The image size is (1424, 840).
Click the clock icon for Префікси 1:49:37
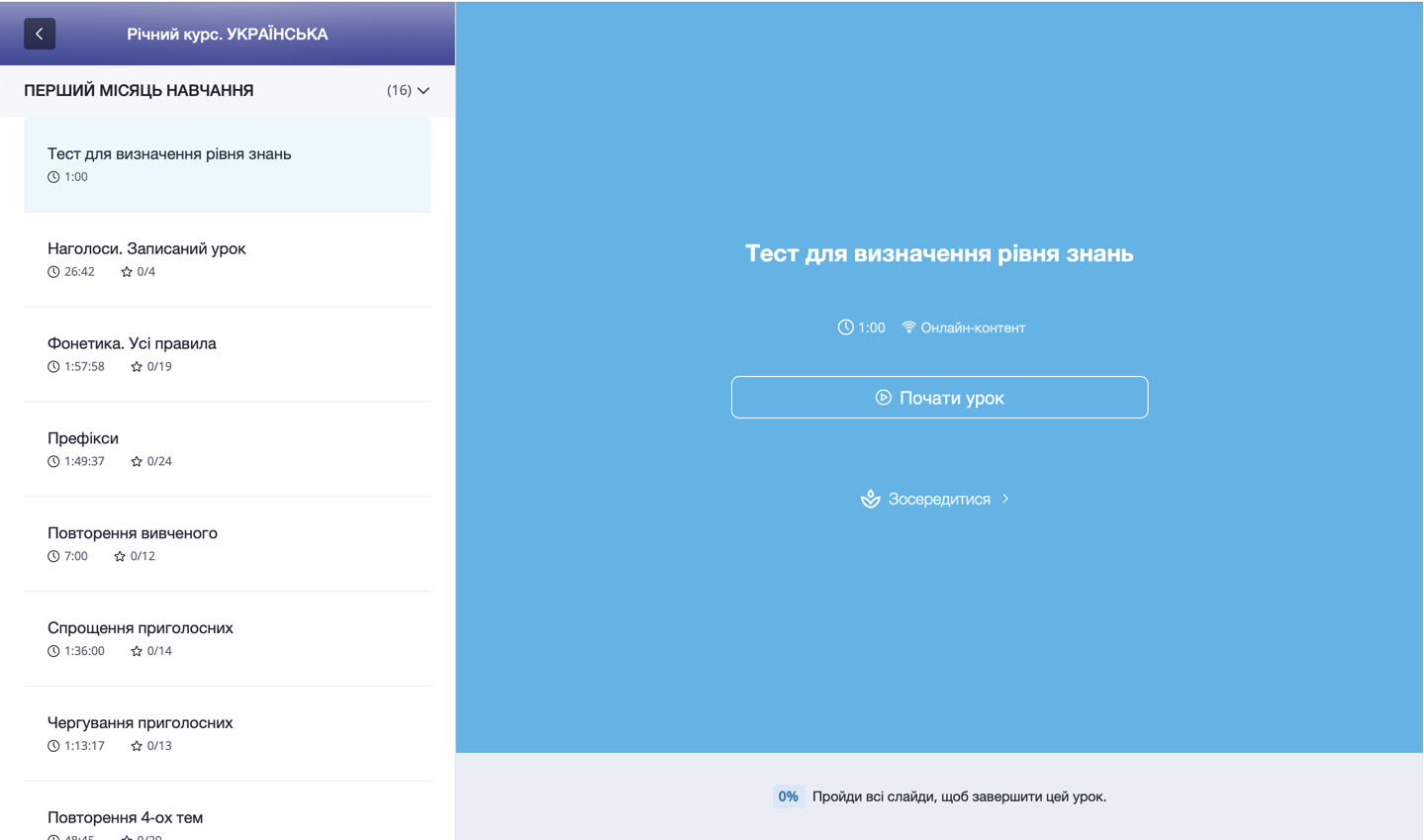pyautogui.click(x=53, y=462)
